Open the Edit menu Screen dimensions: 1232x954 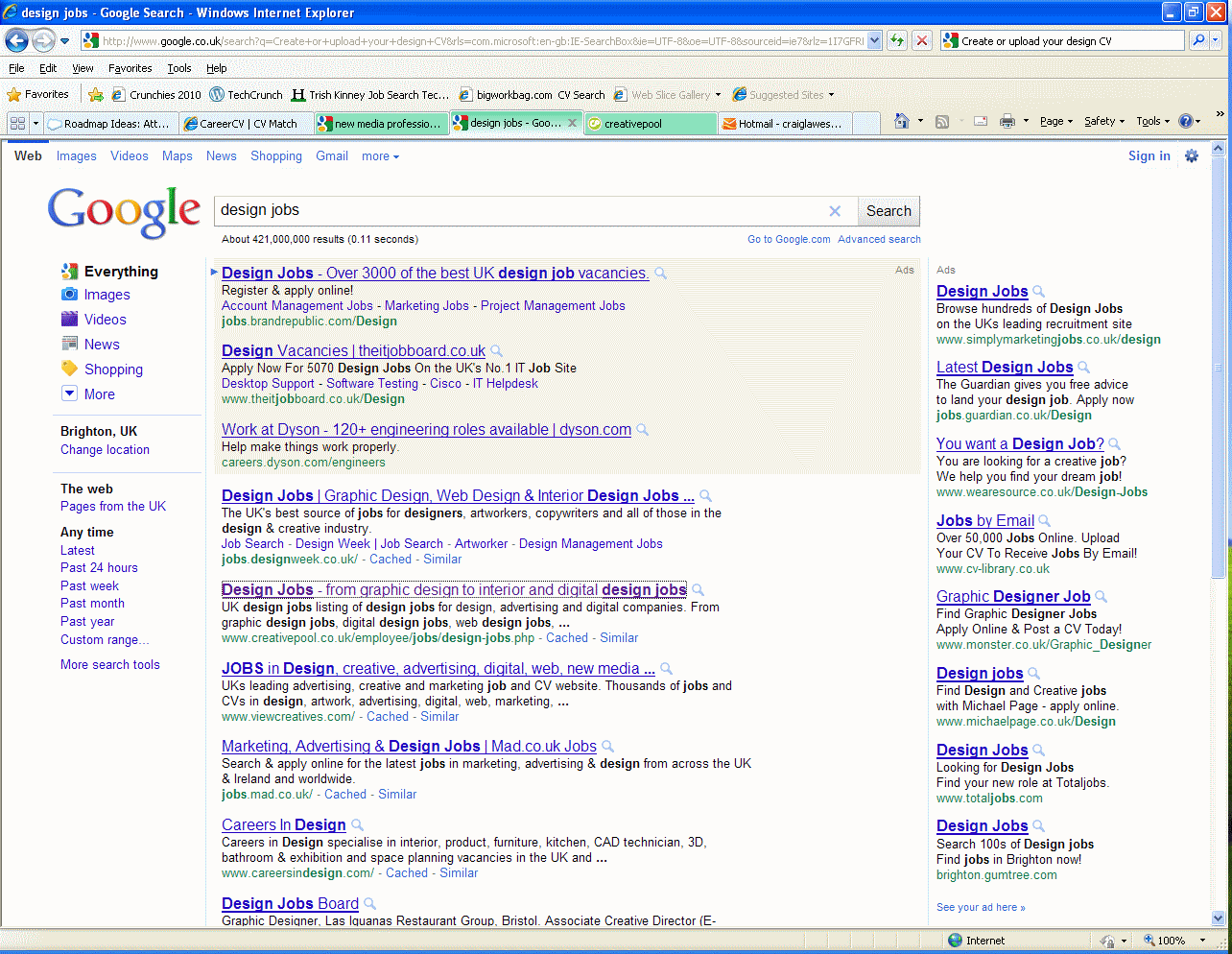[48, 68]
